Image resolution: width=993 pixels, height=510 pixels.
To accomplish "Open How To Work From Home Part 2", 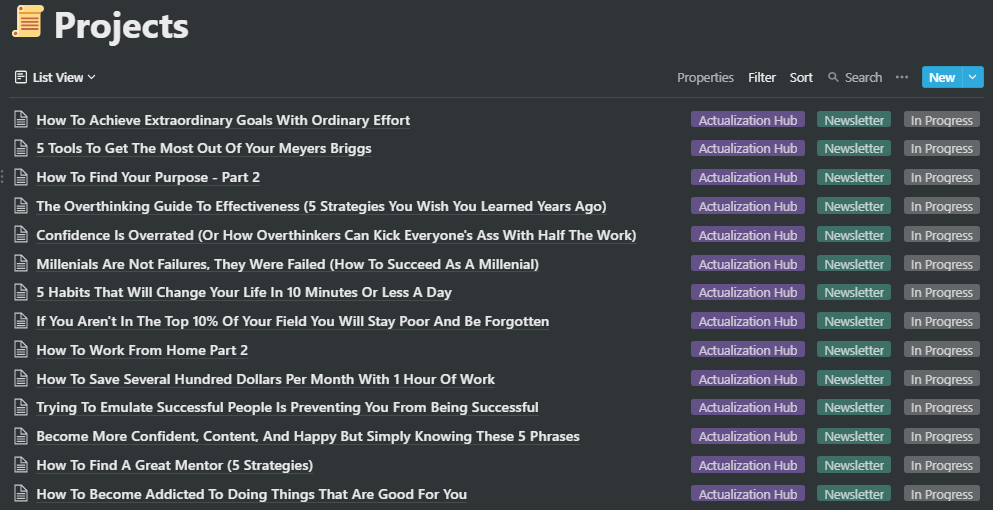I will 142,350.
